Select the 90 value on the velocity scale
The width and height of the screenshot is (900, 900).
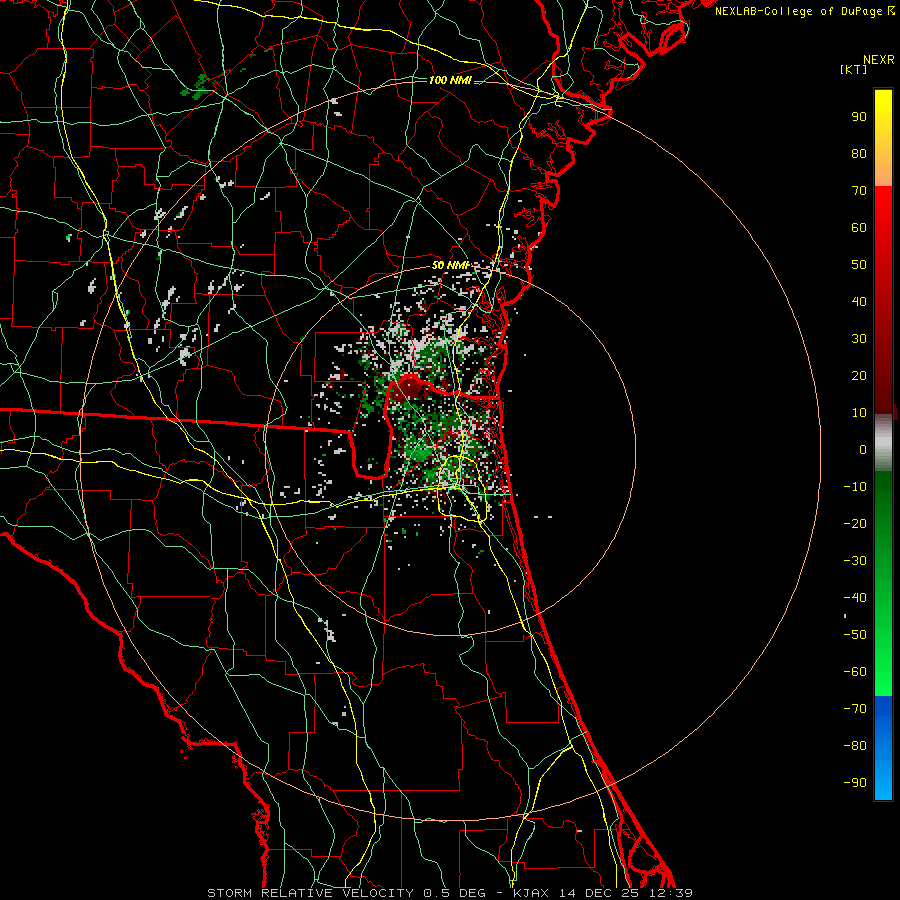pos(859,117)
